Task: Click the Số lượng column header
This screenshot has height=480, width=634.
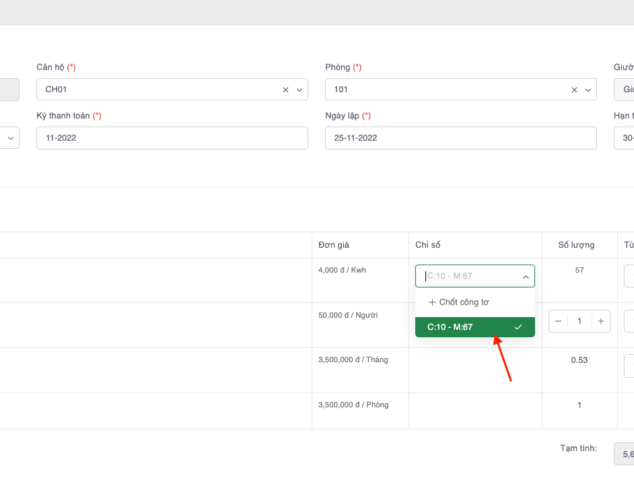Action: (575, 245)
